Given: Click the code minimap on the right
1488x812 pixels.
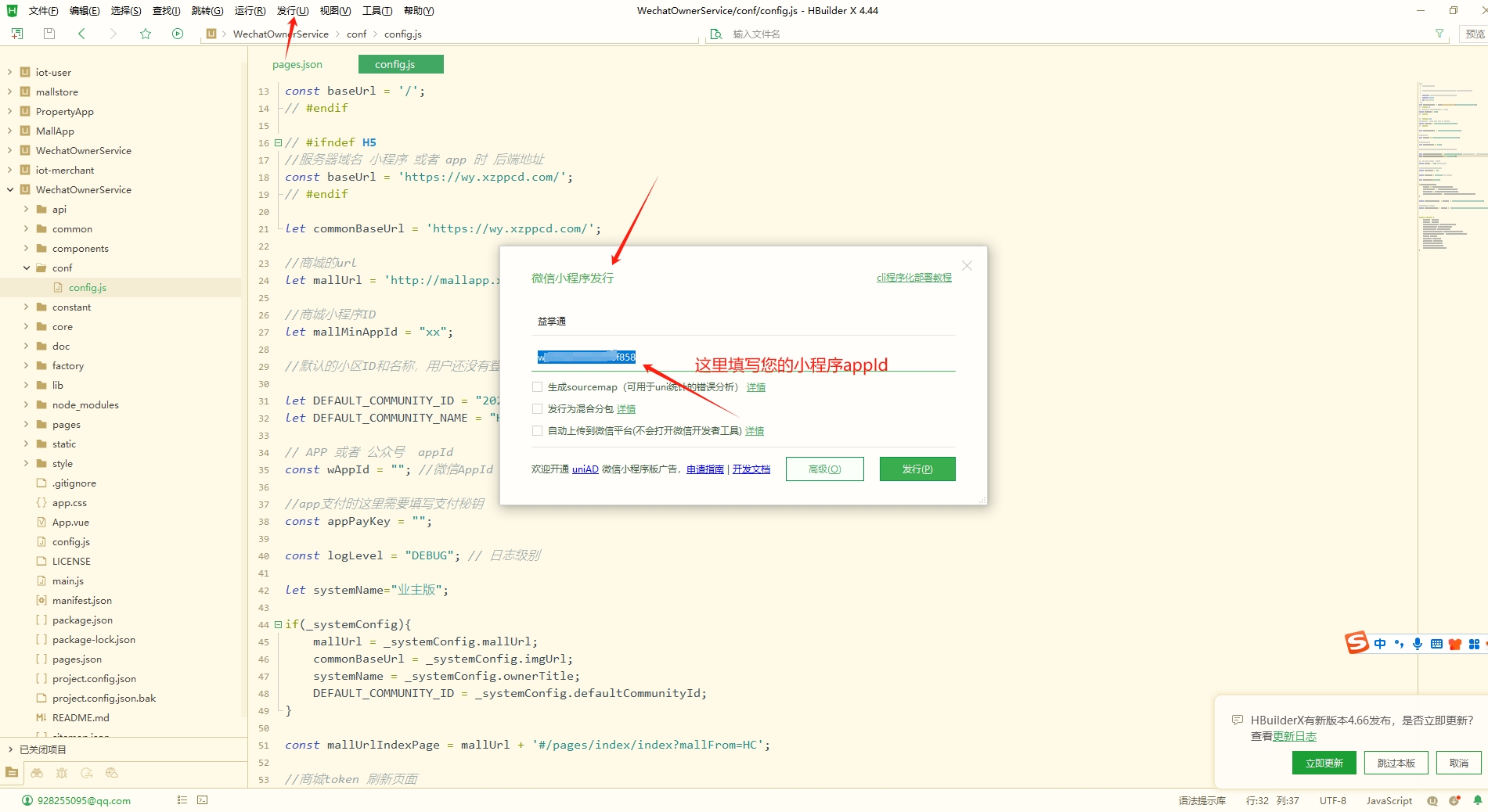Looking at the screenshot, I should pos(1452,166).
